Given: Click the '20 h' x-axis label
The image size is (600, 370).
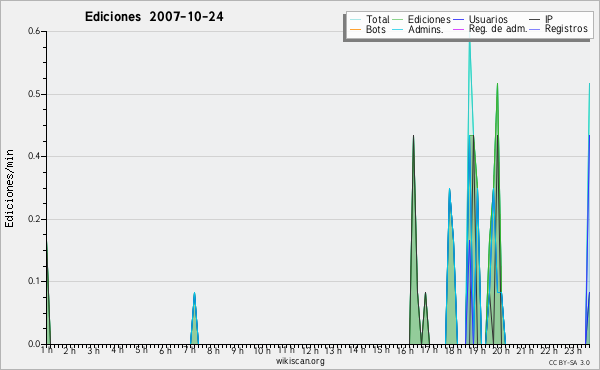Looking at the screenshot, I should pyautogui.click(x=501, y=350).
